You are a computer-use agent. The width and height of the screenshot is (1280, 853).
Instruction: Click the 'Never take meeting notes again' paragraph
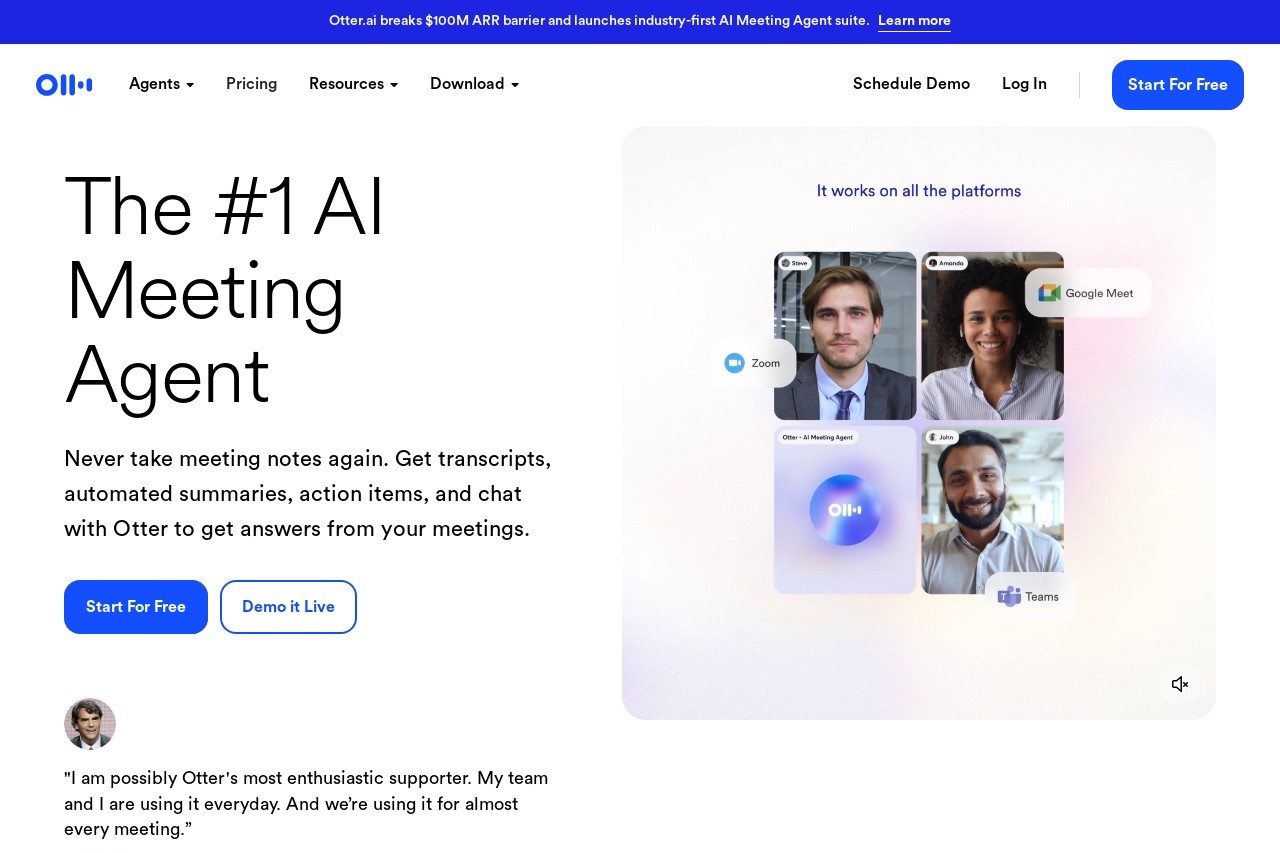click(x=308, y=494)
